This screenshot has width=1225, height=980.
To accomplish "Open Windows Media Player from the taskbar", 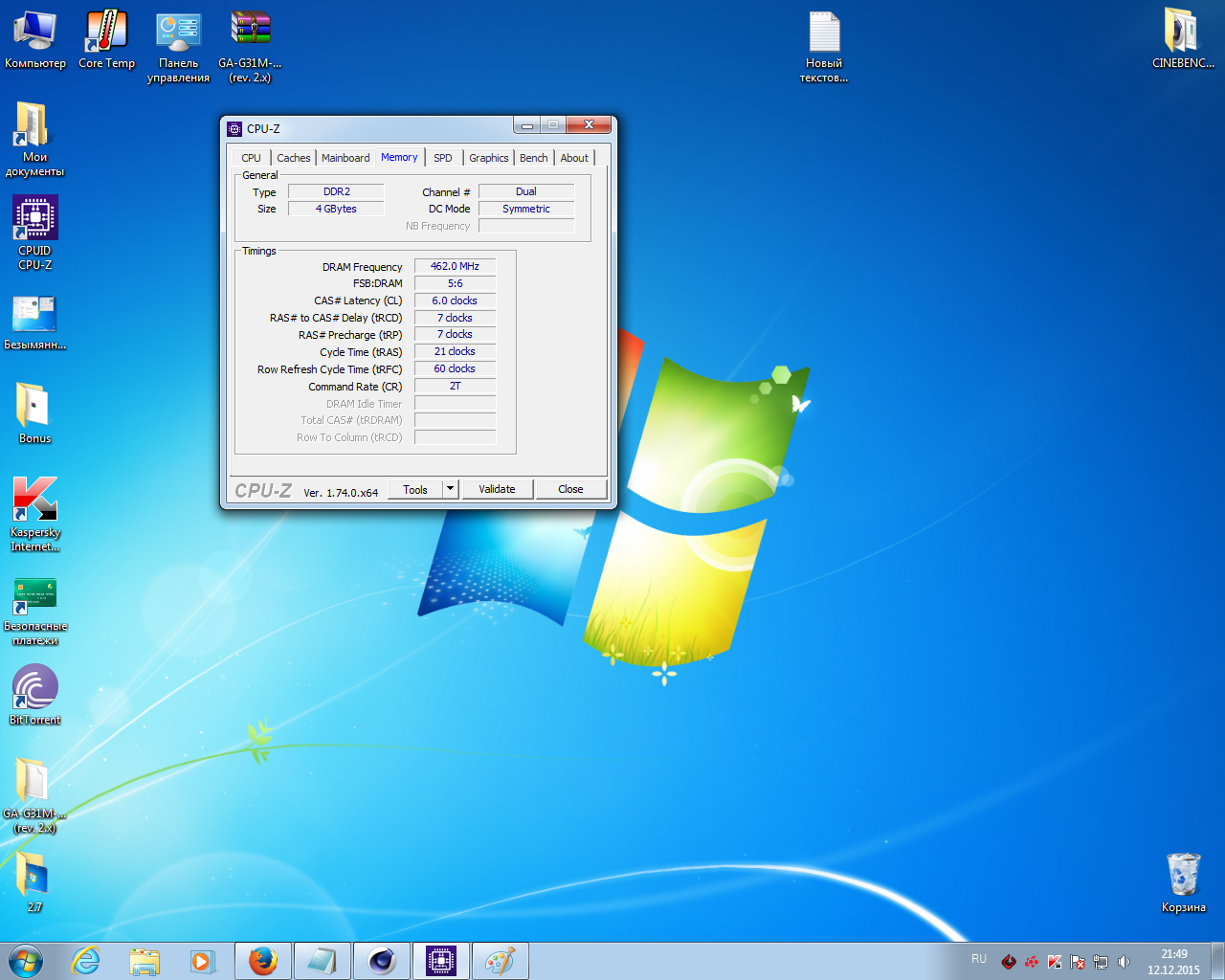I will (203, 961).
